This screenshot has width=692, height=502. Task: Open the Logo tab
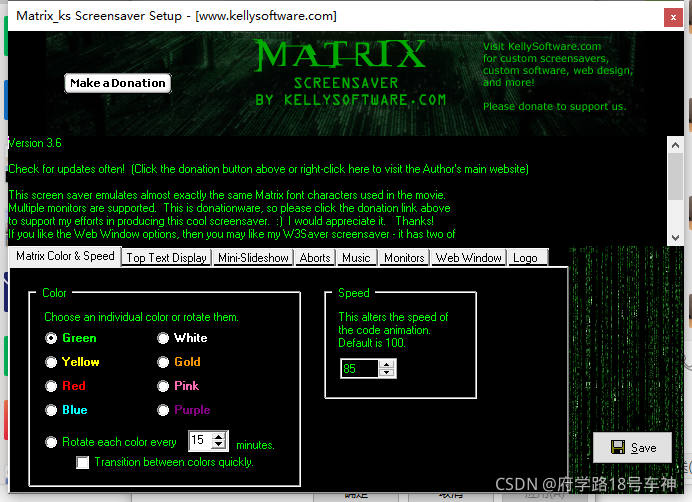pyautogui.click(x=526, y=258)
